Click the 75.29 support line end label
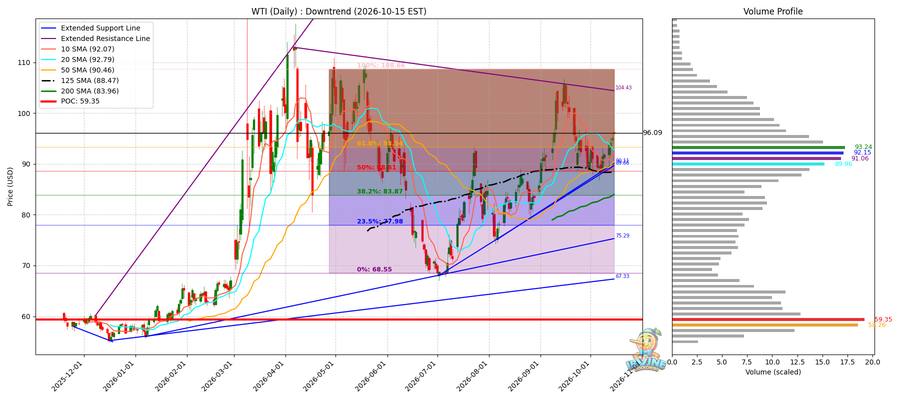Image resolution: width=900 pixels, height=400 pixels. click(x=622, y=236)
